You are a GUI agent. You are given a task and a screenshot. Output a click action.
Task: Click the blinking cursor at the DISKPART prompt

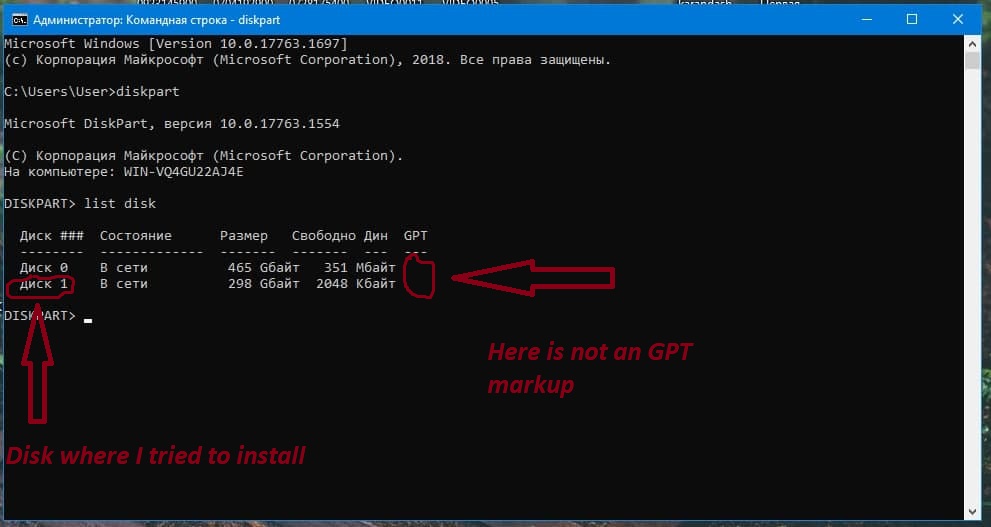88,321
